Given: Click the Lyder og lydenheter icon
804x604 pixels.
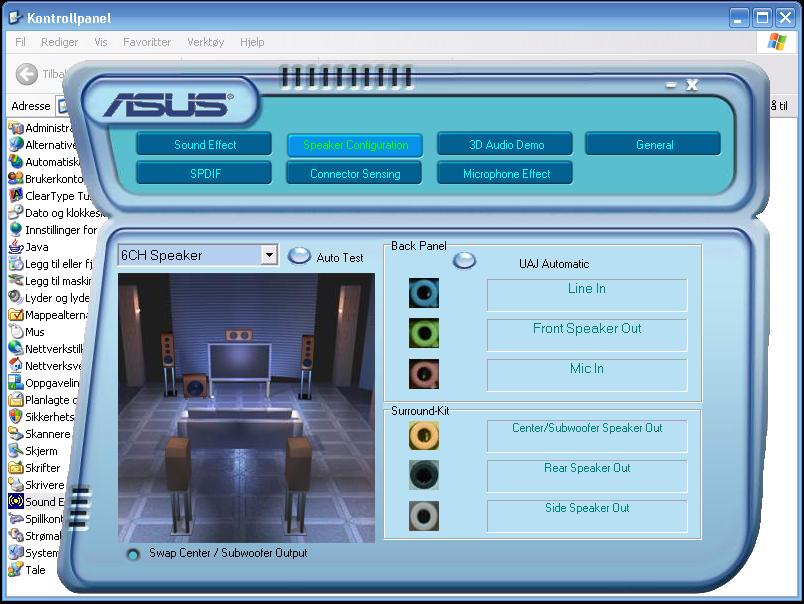Looking at the screenshot, I should 16,297.
